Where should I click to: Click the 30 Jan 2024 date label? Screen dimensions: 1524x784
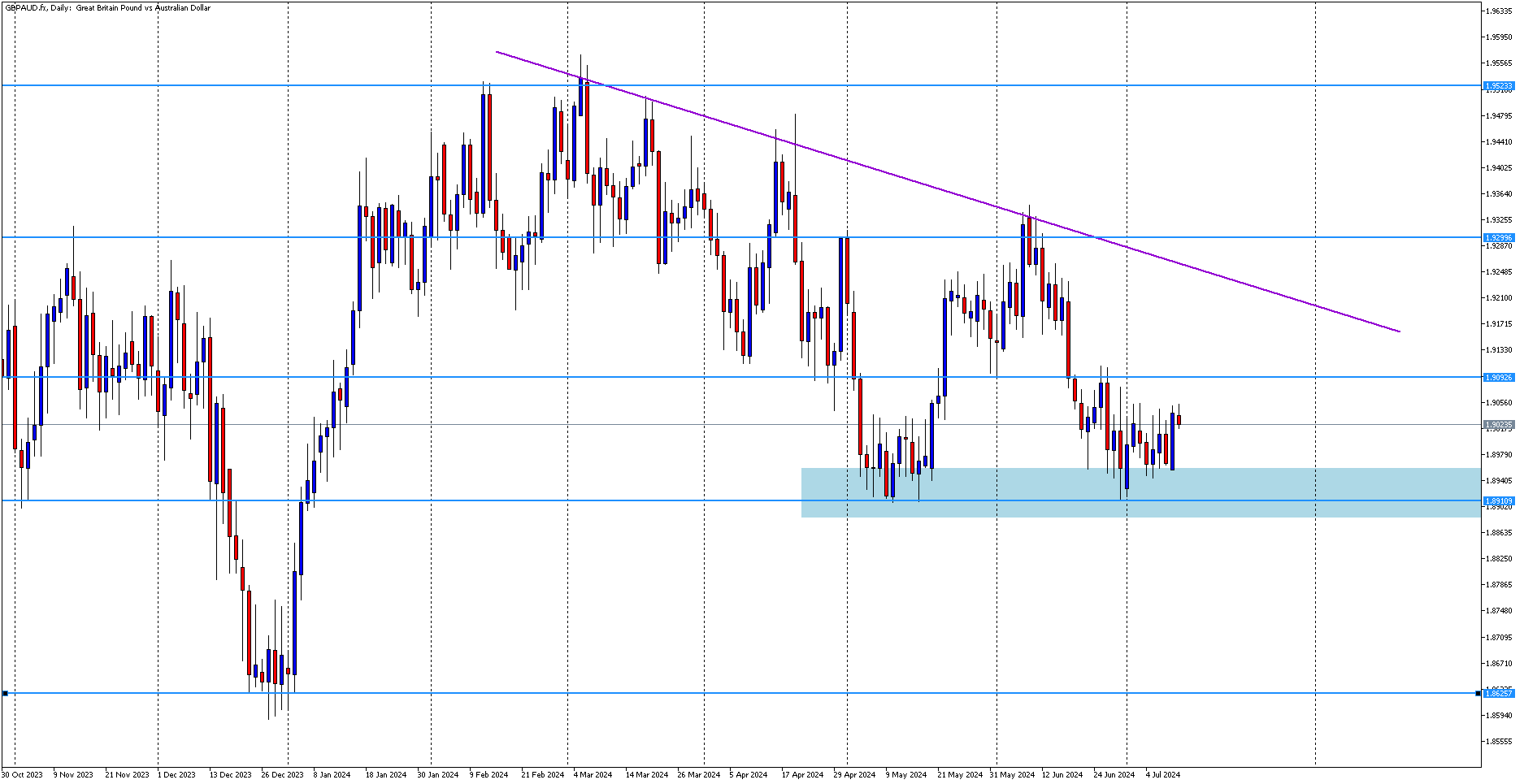pyautogui.click(x=438, y=775)
